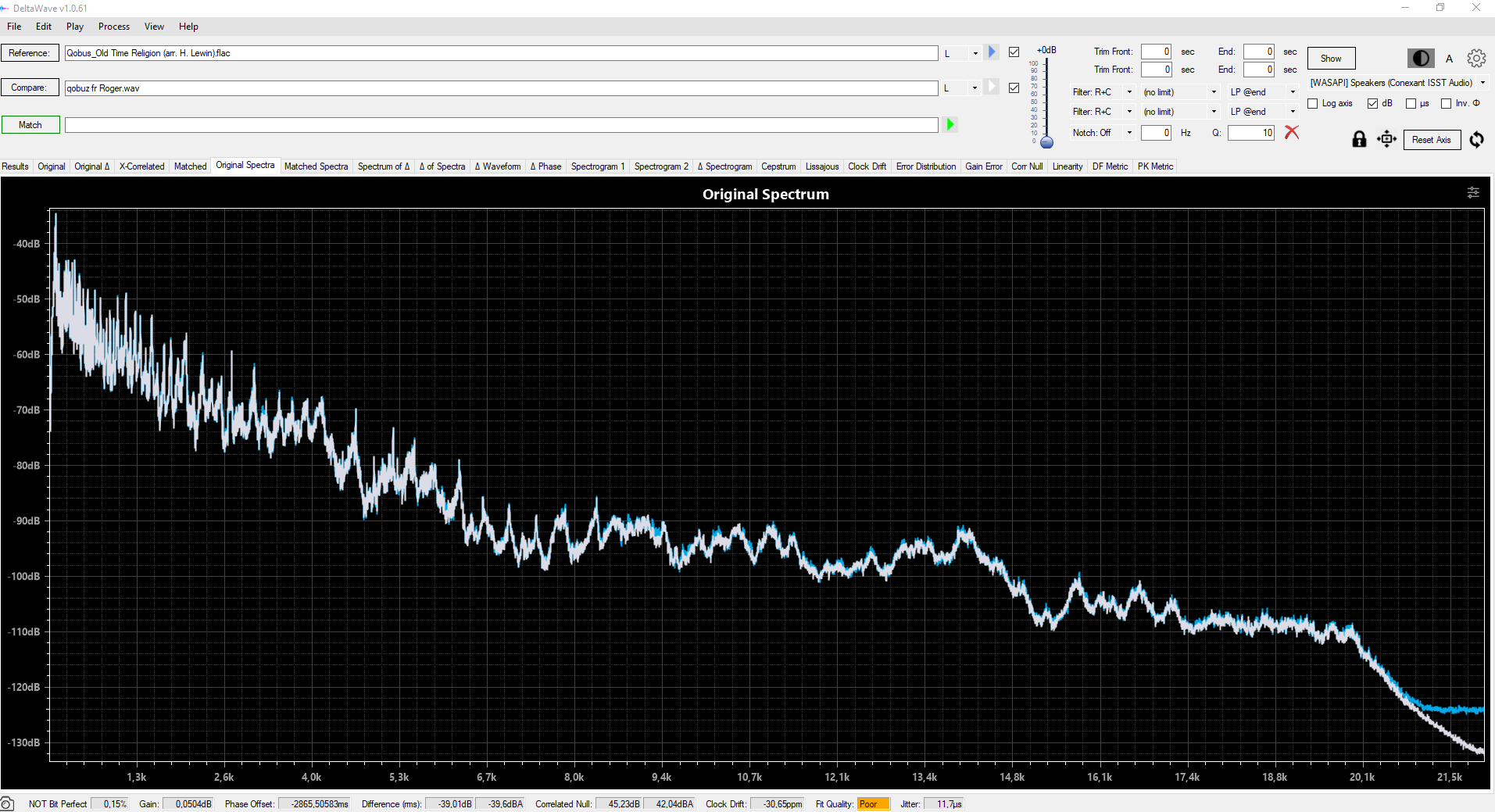Switch to the Clock Drift tab
This screenshot has height=812, width=1495.
tap(867, 166)
